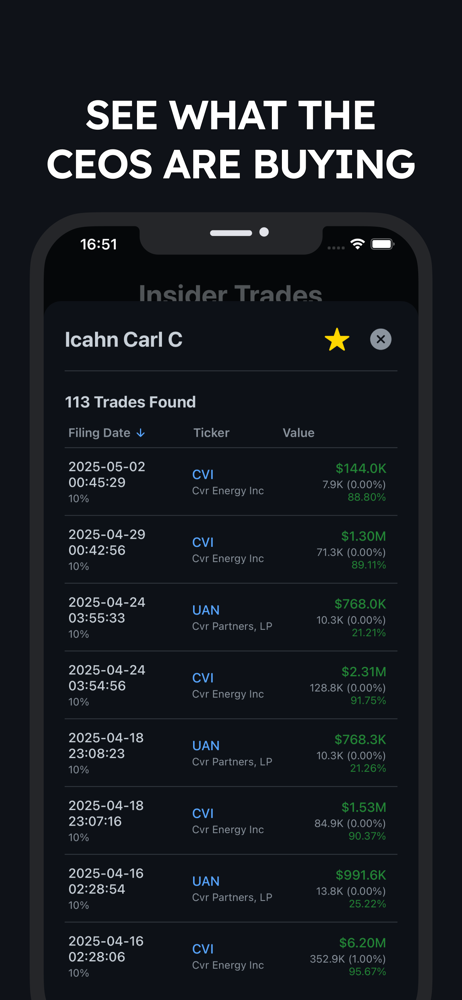This screenshot has width=462, height=1000.
Task: Click the Ticker column header
Action: coord(211,433)
